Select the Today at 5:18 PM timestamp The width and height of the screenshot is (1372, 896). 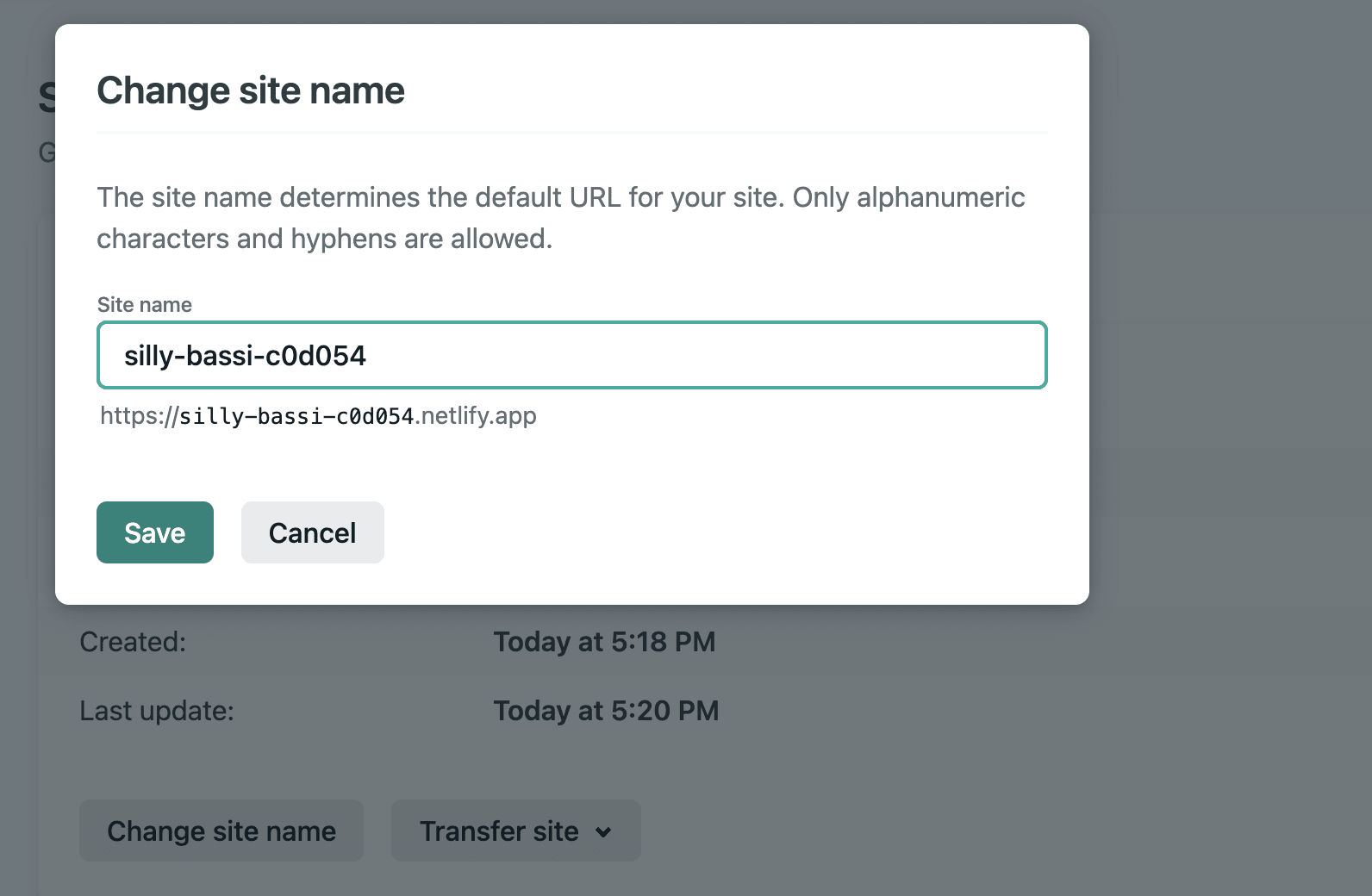click(605, 642)
